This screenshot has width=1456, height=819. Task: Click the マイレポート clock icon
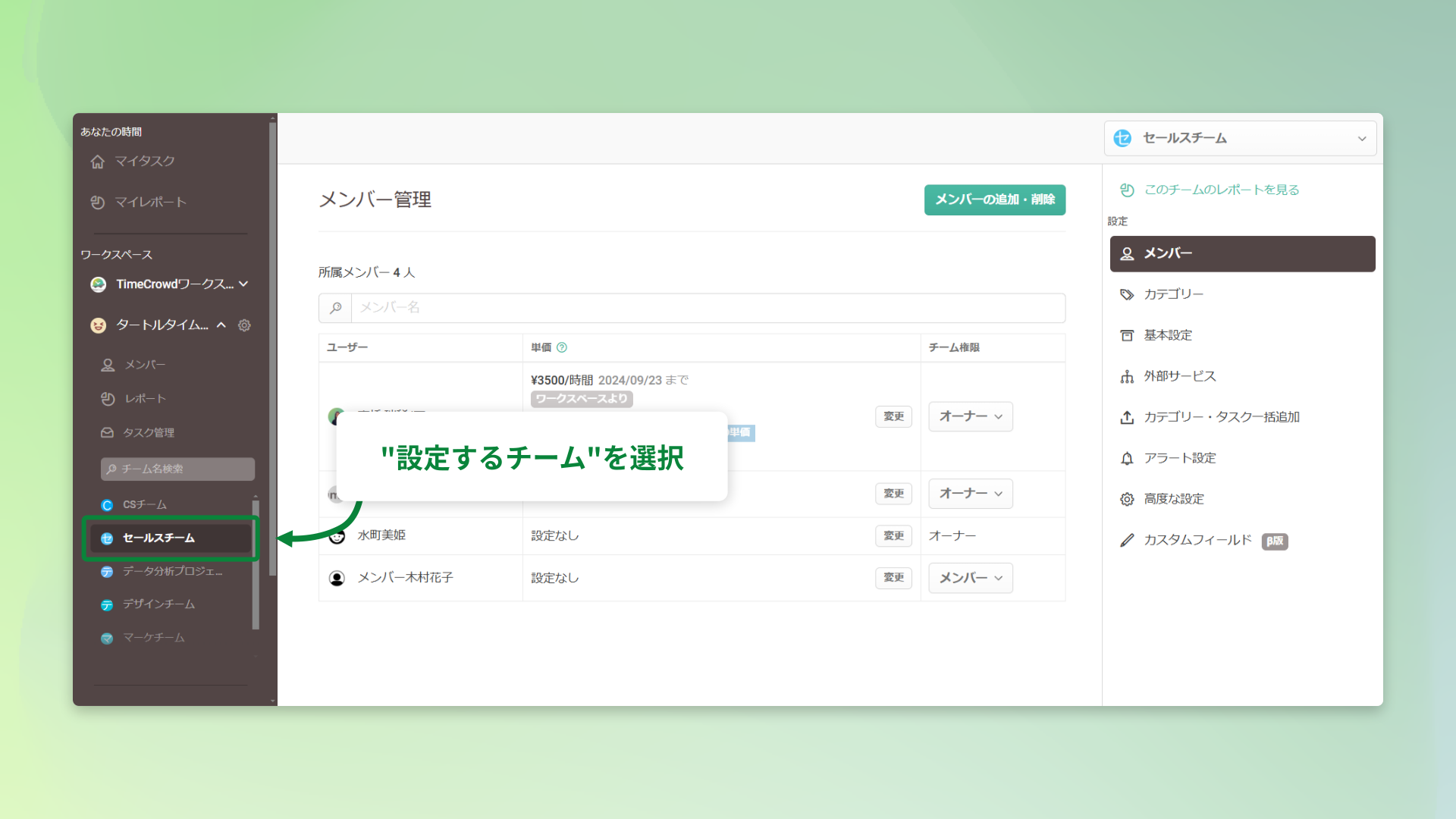[x=98, y=202]
